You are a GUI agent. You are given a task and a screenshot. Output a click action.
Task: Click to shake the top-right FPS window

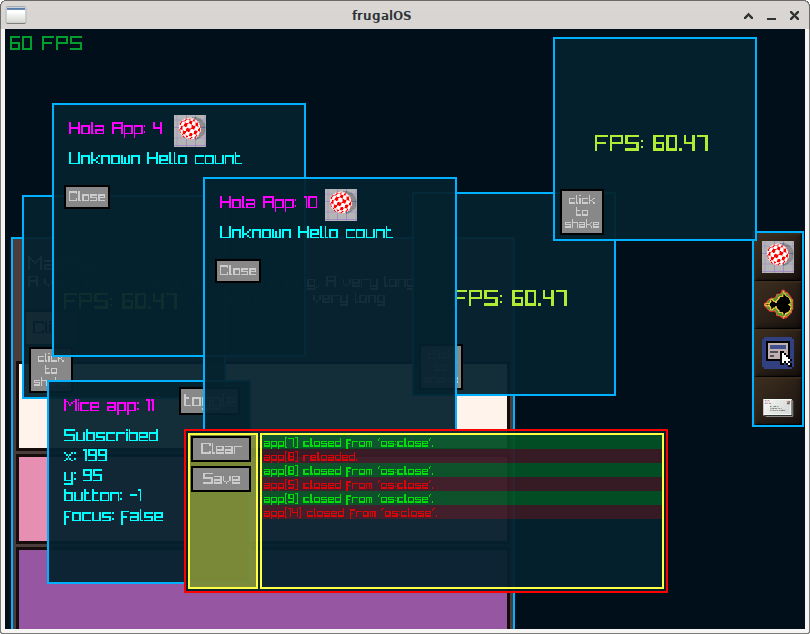point(581,212)
